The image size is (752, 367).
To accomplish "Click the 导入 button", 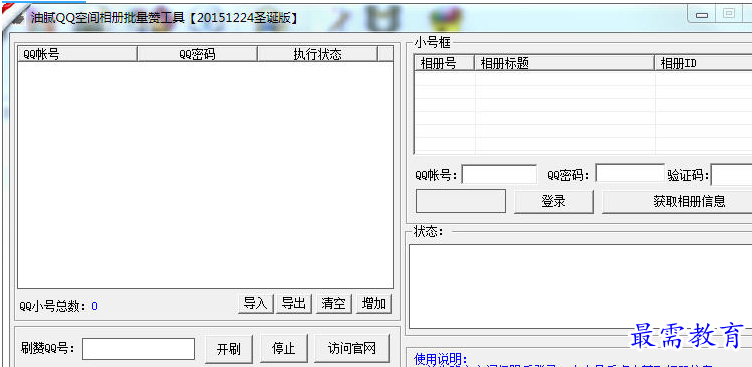I will [x=256, y=304].
